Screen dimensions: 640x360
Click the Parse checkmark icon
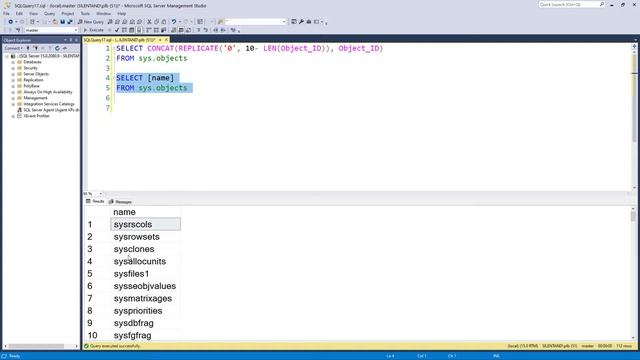coord(117,30)
